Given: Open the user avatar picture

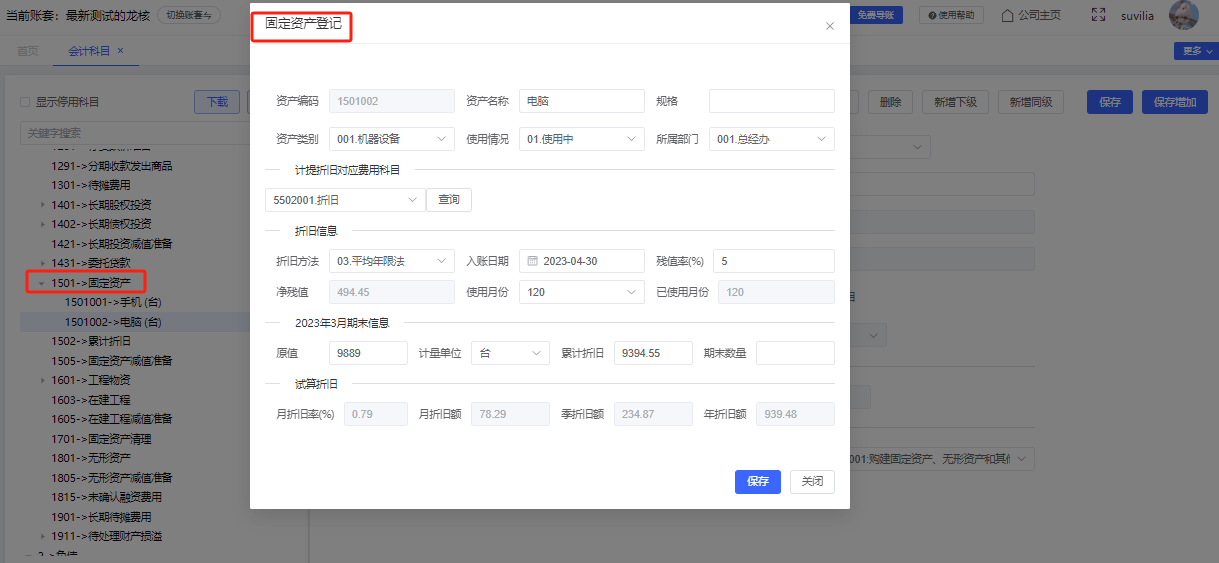Looking at the screenshot, I should pos(1184,15).
